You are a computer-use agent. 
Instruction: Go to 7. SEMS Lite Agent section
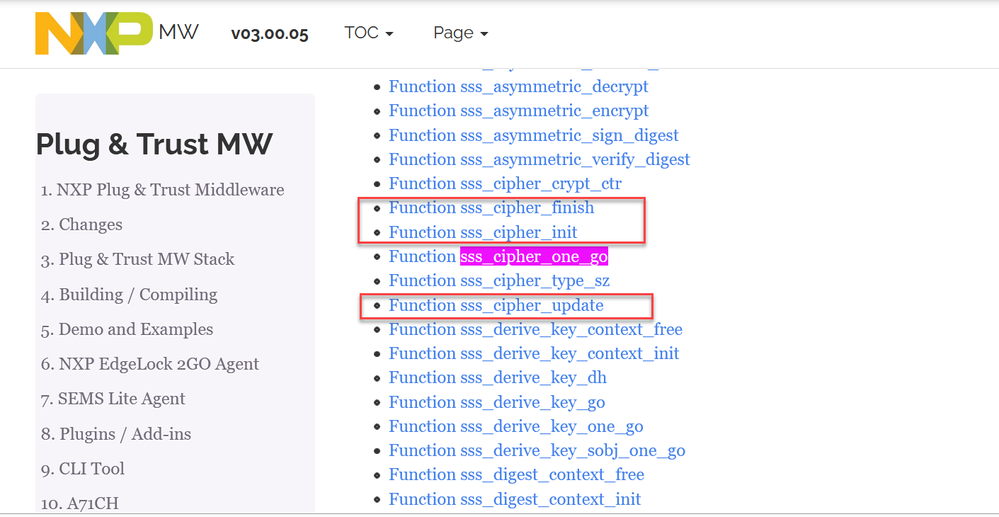[113, 399]
